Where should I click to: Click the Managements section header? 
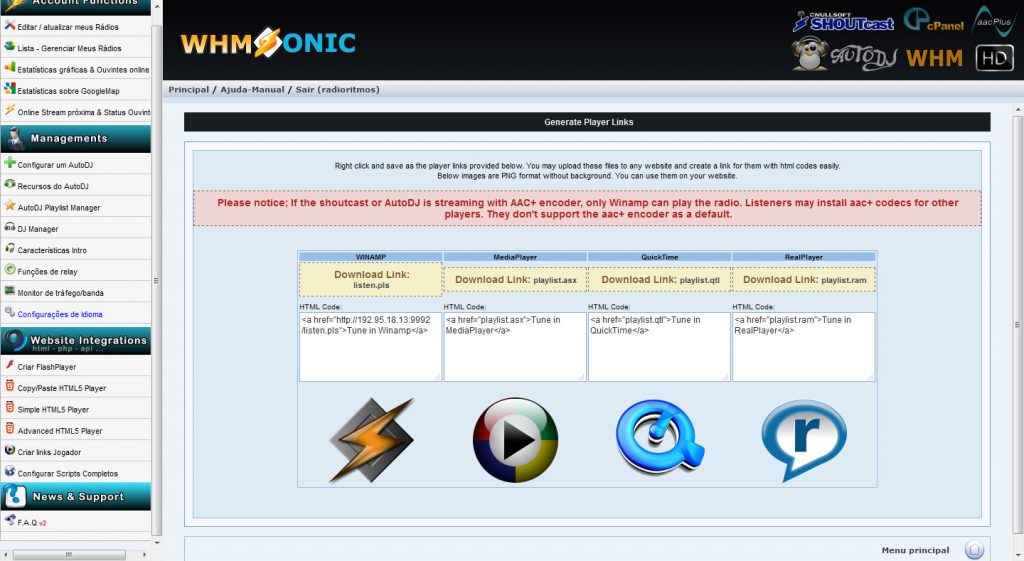point(76,138)
